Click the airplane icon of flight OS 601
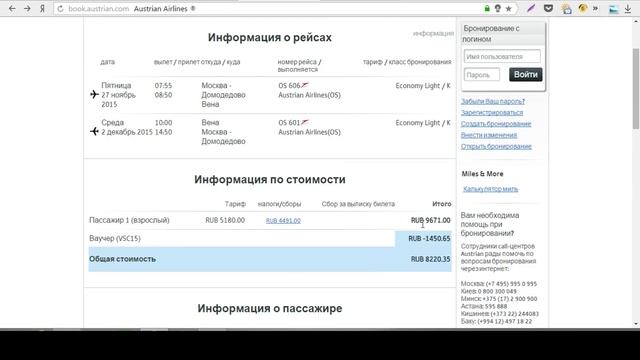The width and height of the screenshot is (640, 360). pyautogui.click(x=94, y=131)
